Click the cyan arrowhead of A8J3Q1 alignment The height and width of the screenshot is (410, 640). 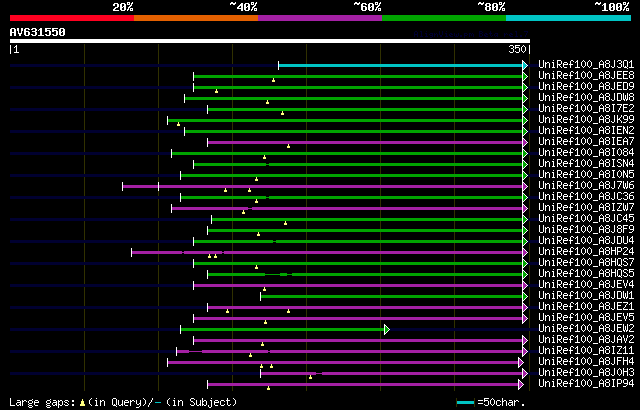tap(525, 65)
